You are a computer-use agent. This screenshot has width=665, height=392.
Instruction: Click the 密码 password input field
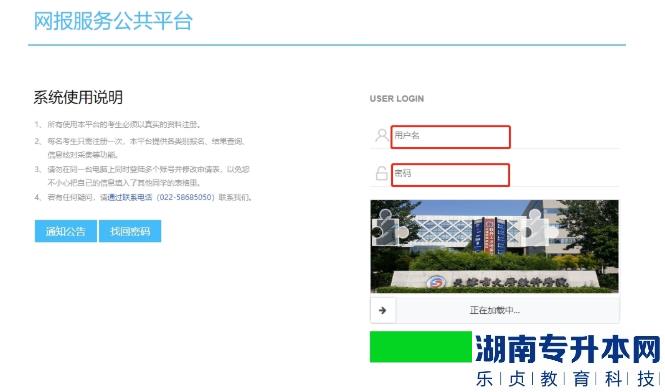click(x=450, y=175)
